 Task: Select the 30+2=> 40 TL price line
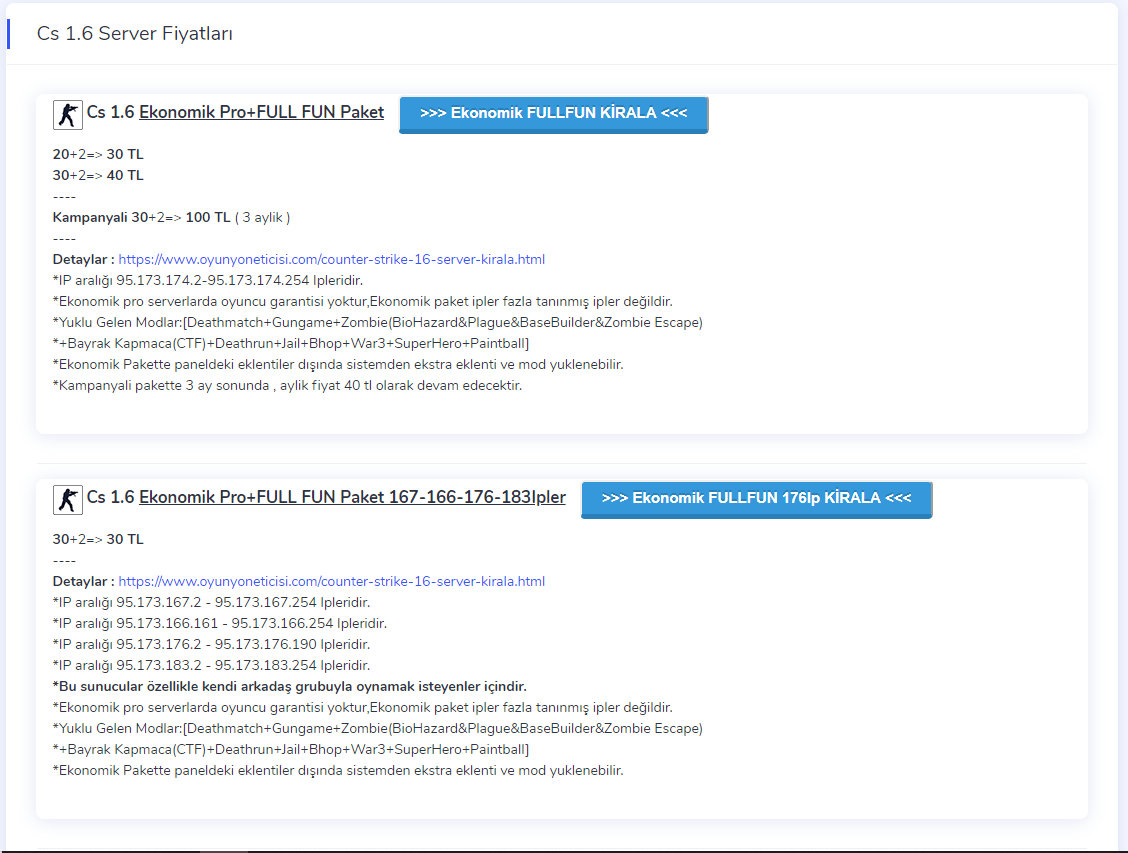pos(98,175)
